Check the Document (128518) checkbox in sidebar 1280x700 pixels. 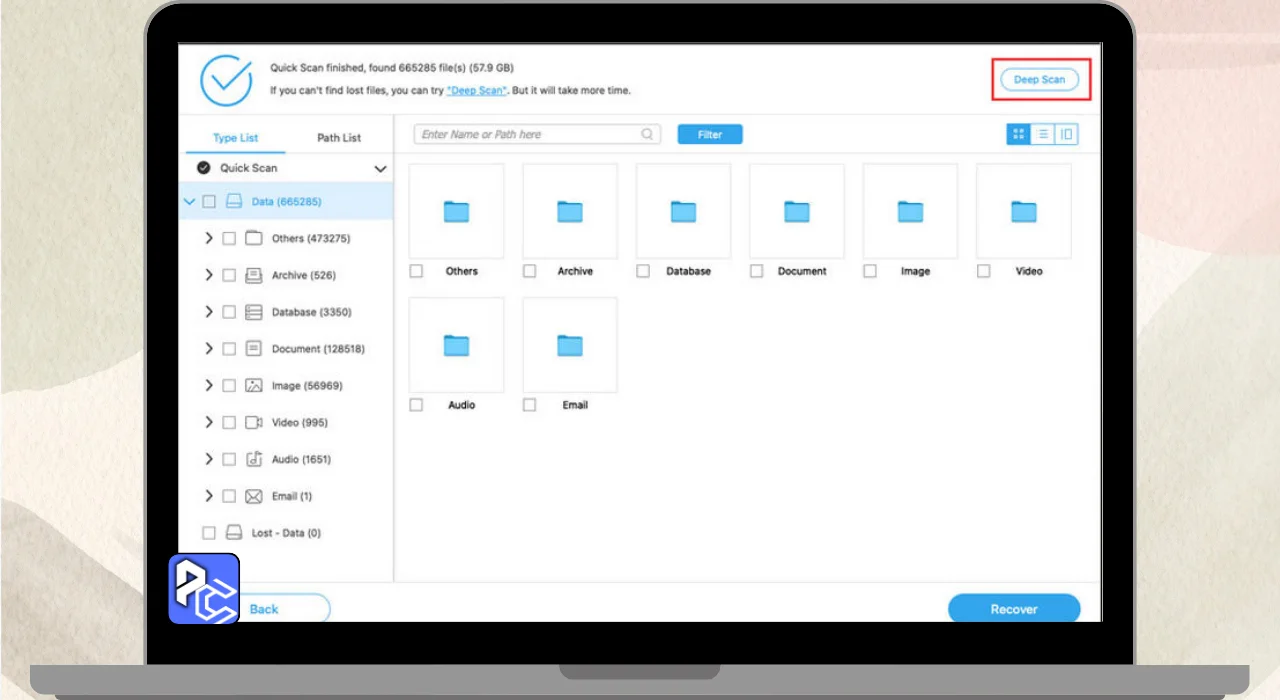229,349
